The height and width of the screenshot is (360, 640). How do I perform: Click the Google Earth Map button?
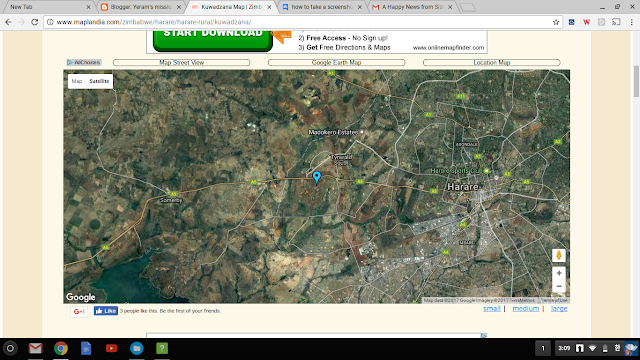coord(336,62)
